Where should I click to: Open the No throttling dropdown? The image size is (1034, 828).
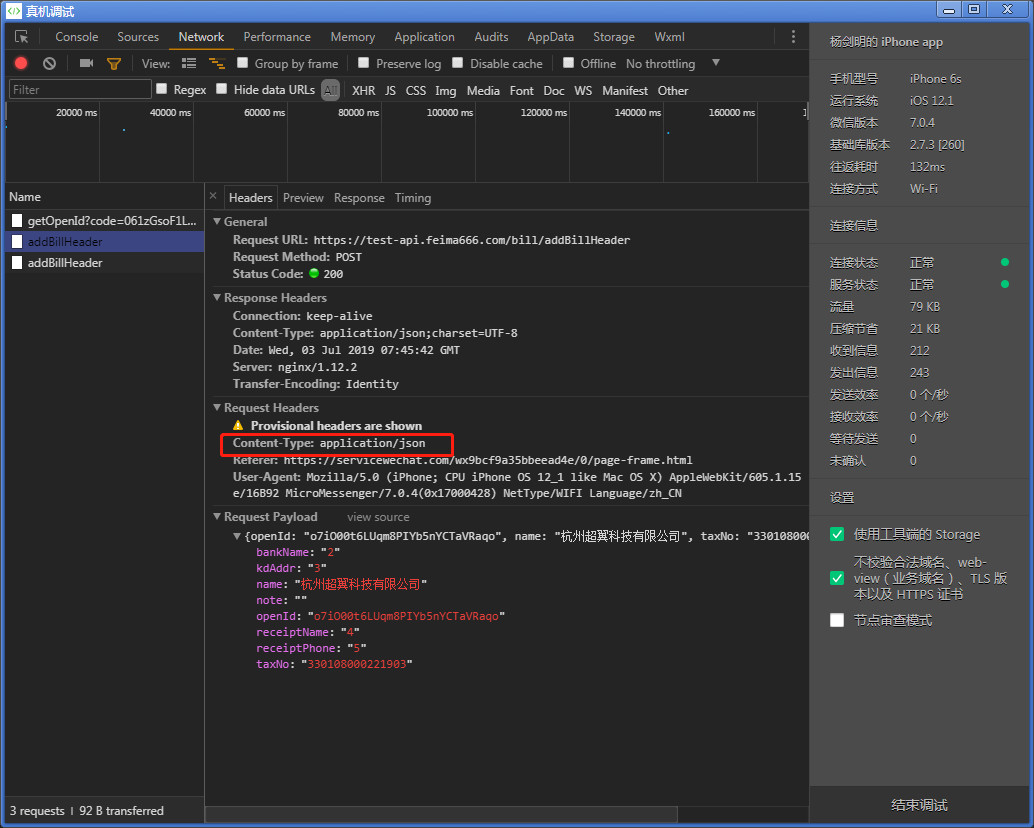[x=672, y=63]
